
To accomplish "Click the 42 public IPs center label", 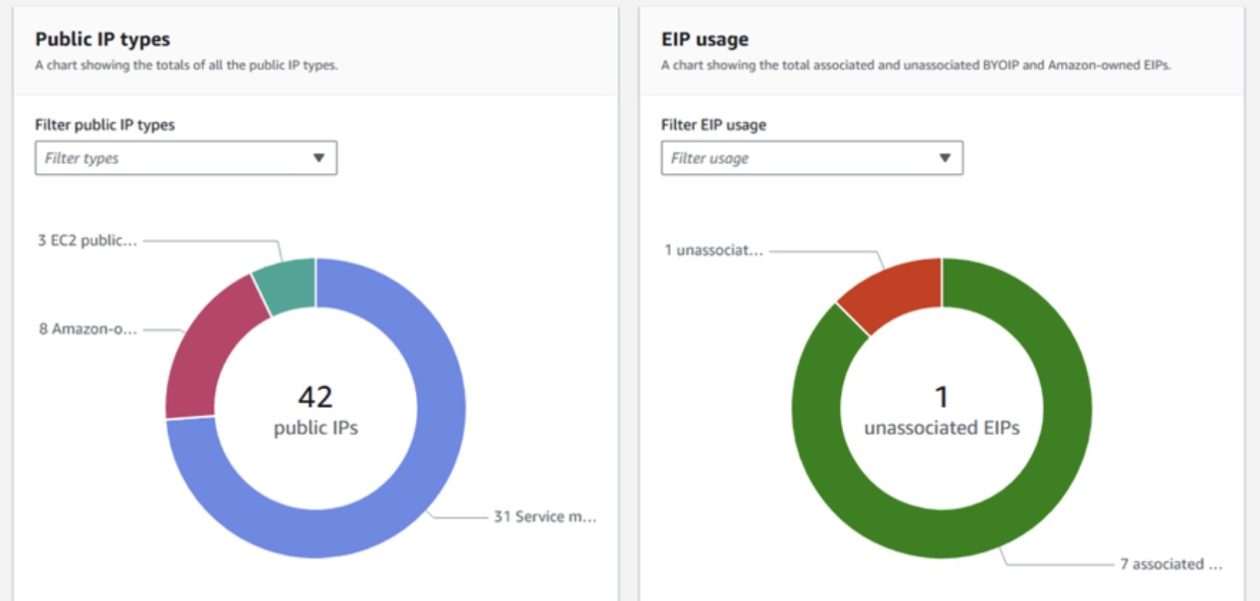I will [316, 407].
